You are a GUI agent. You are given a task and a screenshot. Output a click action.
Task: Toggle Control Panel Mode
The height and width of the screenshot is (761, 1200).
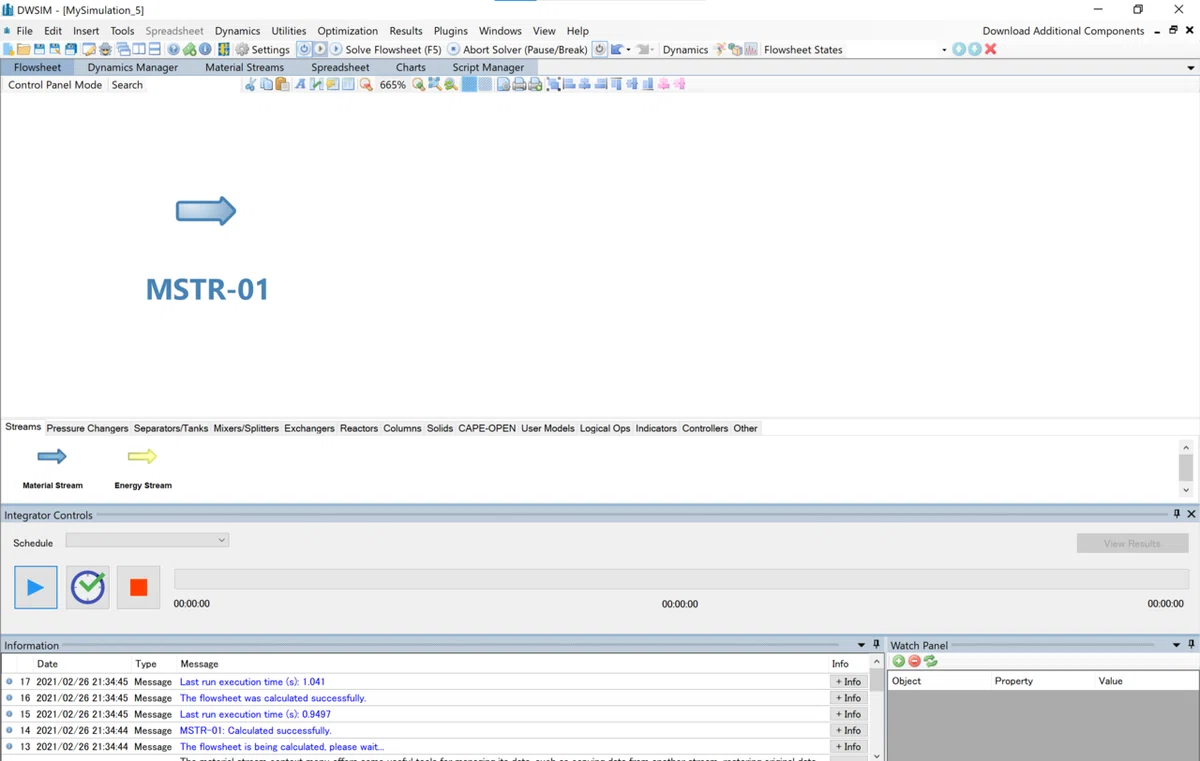click(55, 85)
